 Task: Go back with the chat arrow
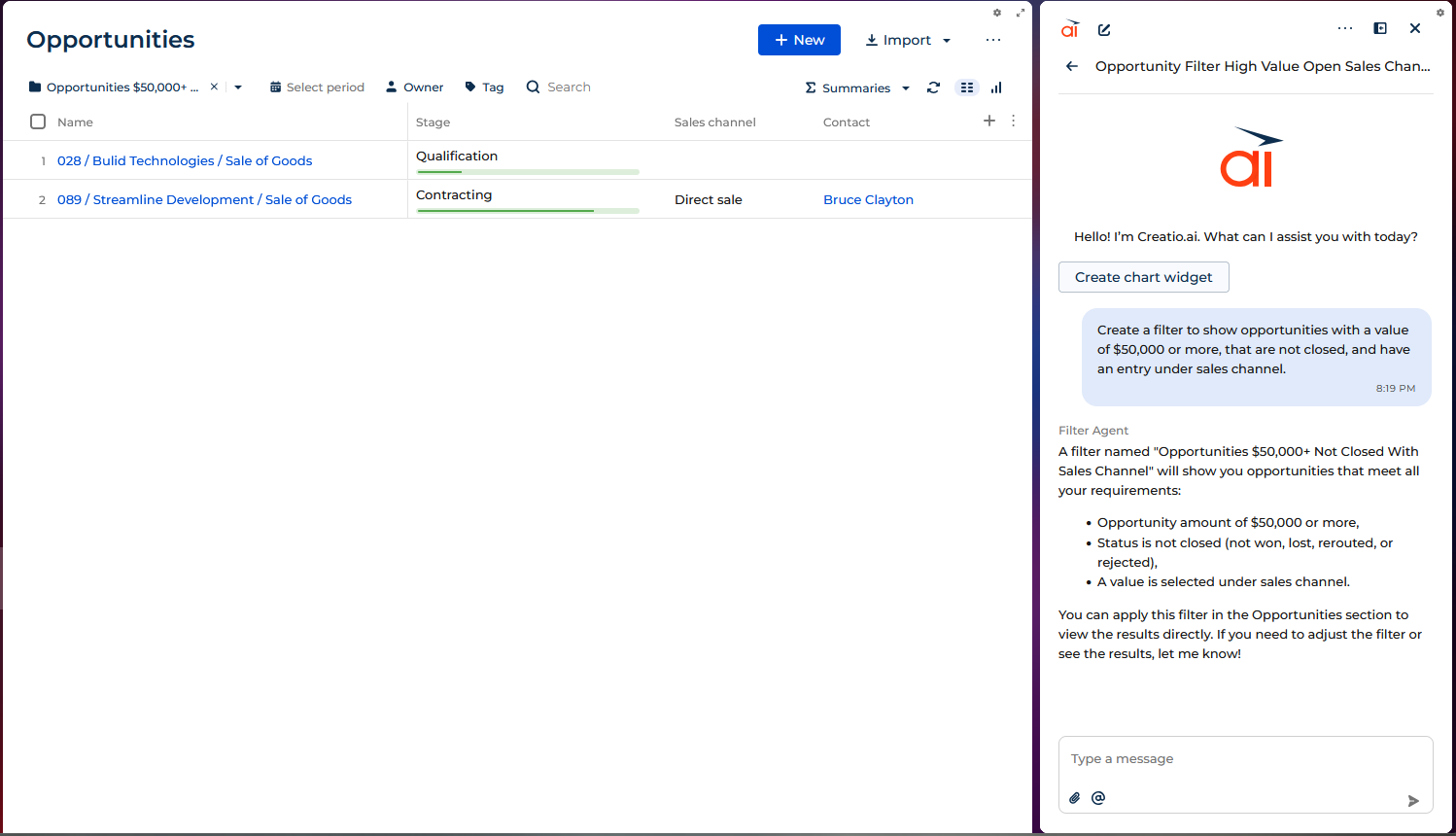click(x=1072, y=66)
